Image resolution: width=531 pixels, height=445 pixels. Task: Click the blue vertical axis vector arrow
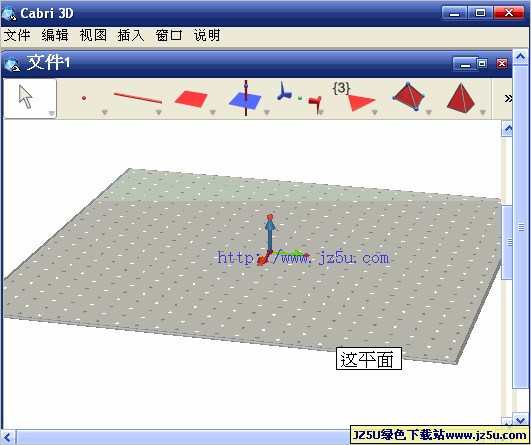click(270, 236)
